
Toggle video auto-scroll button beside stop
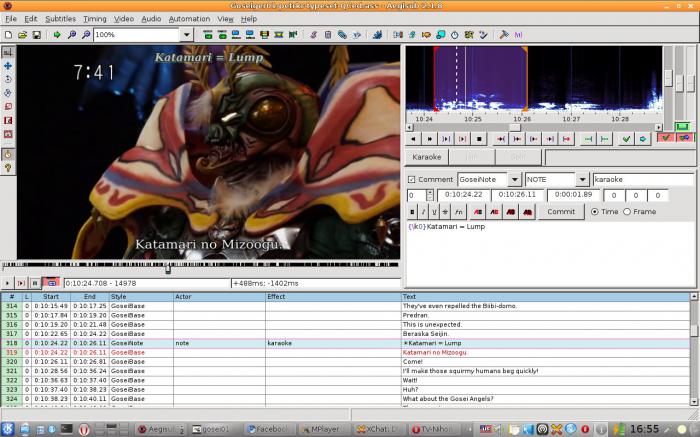click(51, 283)
